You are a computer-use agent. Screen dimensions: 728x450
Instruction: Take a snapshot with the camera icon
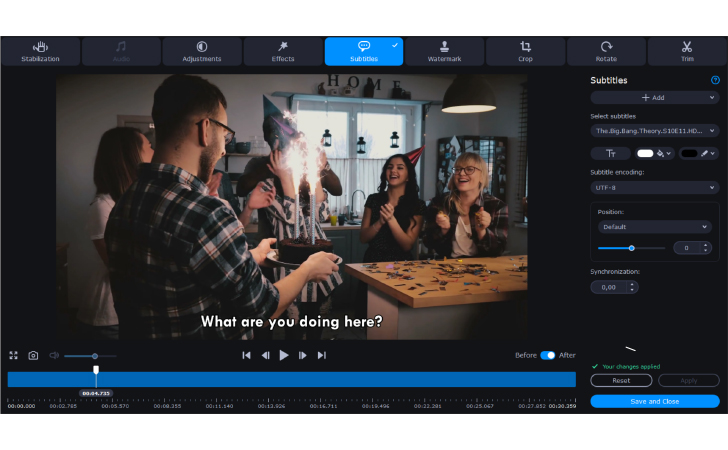click(33, 356)
